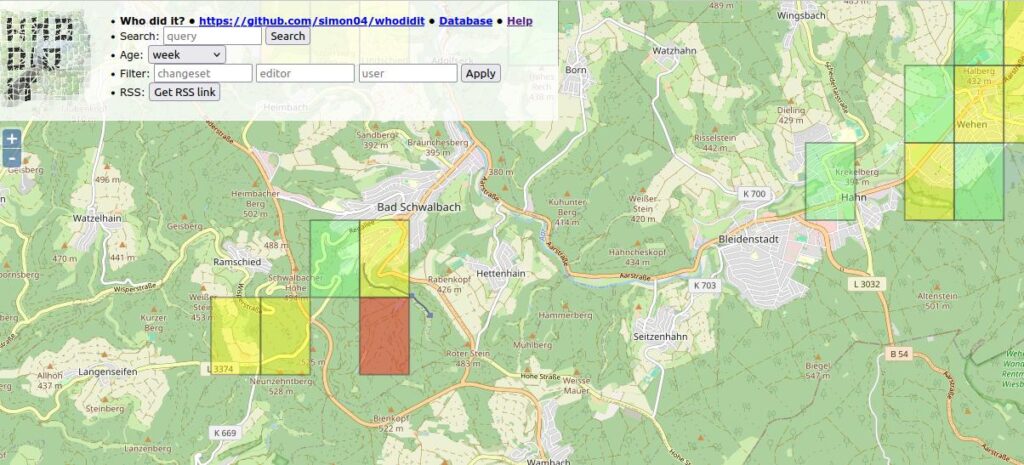Screen dimensions: 1024x465
Task: Focus the user filter field
Action: (408, 73)
